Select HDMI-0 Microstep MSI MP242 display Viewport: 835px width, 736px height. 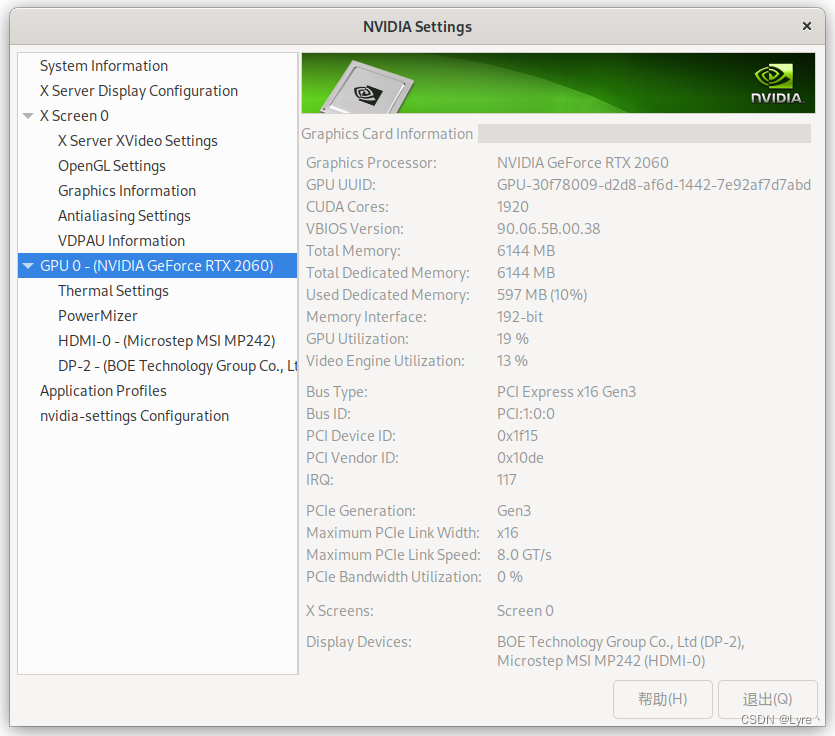pos(166,340)
